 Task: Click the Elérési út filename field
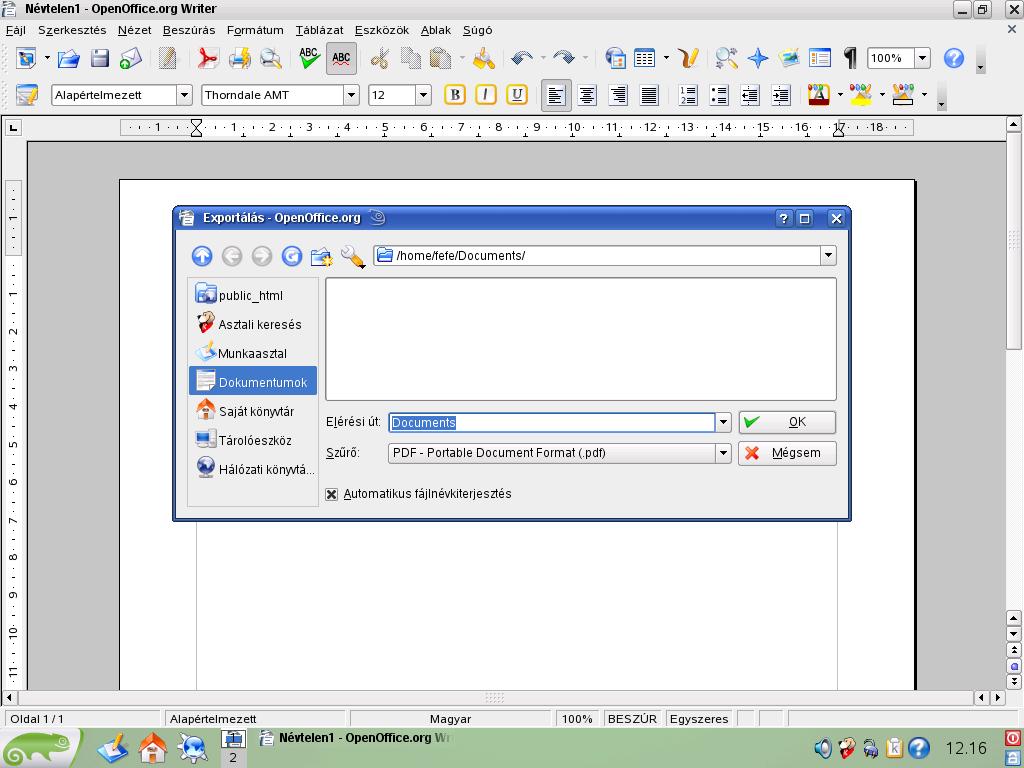click(552, 423)
